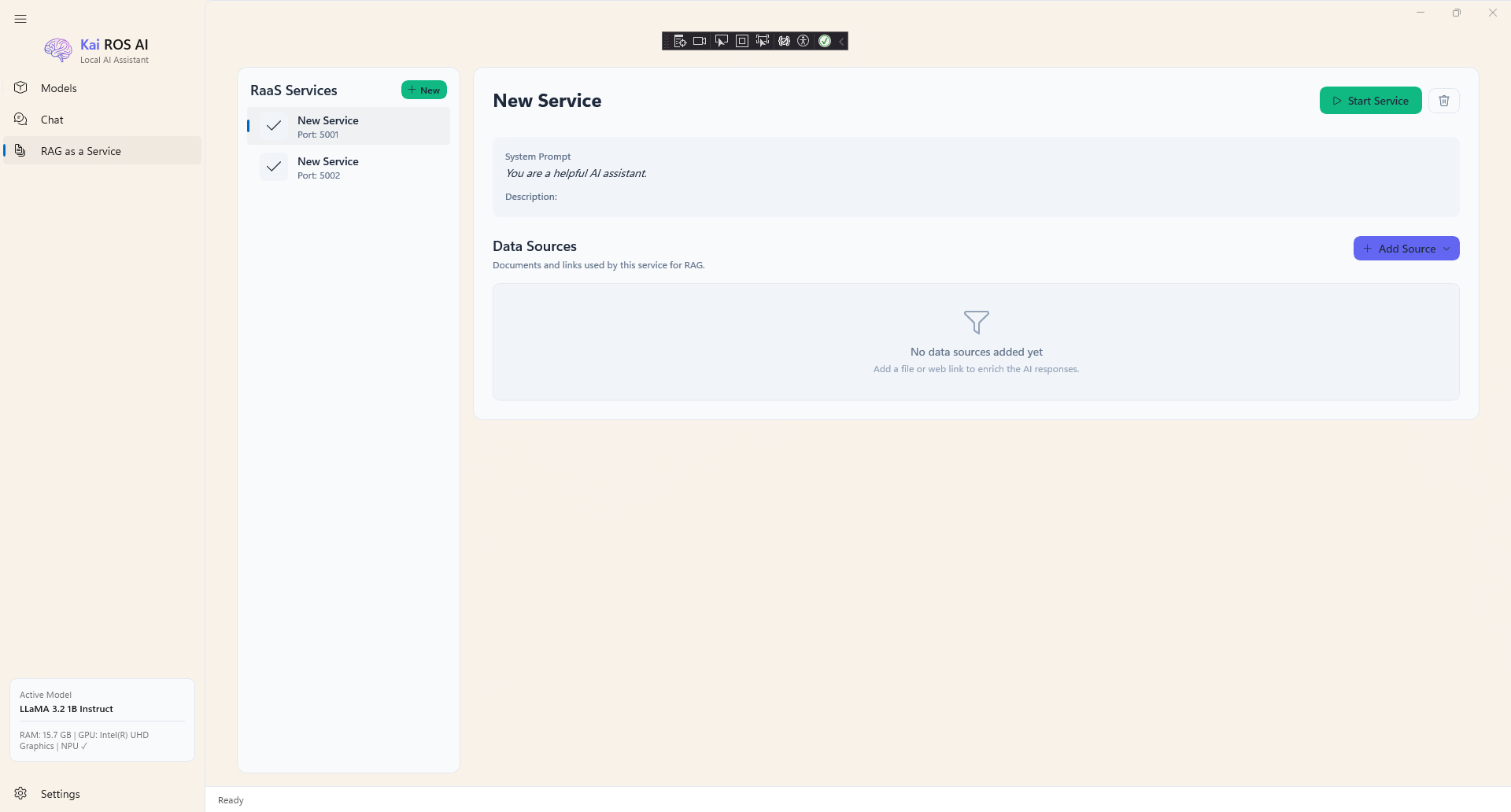The image size is (1511, 812).
Task: Select the window picker tool in overlay toolbar
Action: tap(721, 41)
